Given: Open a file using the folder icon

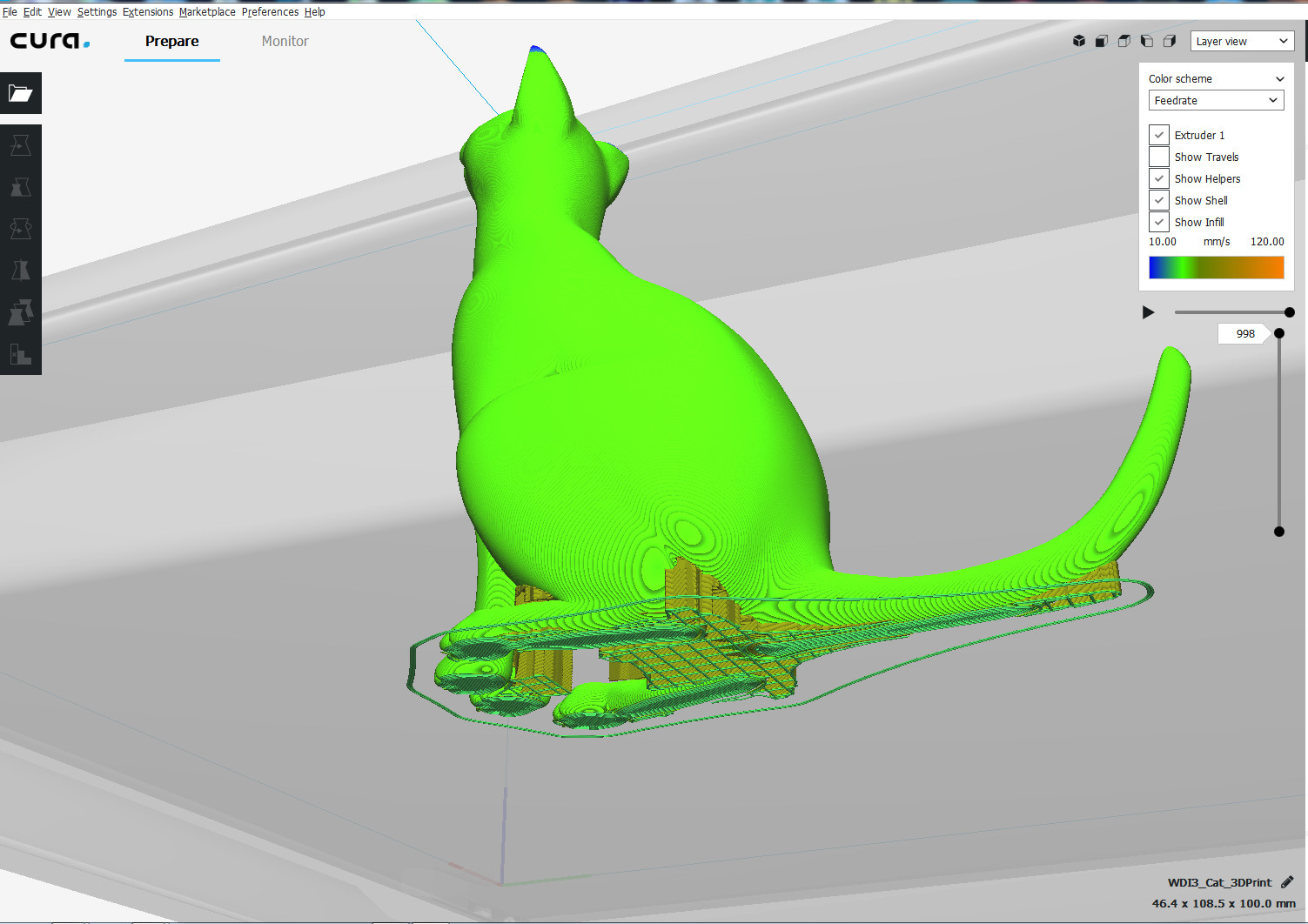Looking at the screenshot, I should (20, 93).
